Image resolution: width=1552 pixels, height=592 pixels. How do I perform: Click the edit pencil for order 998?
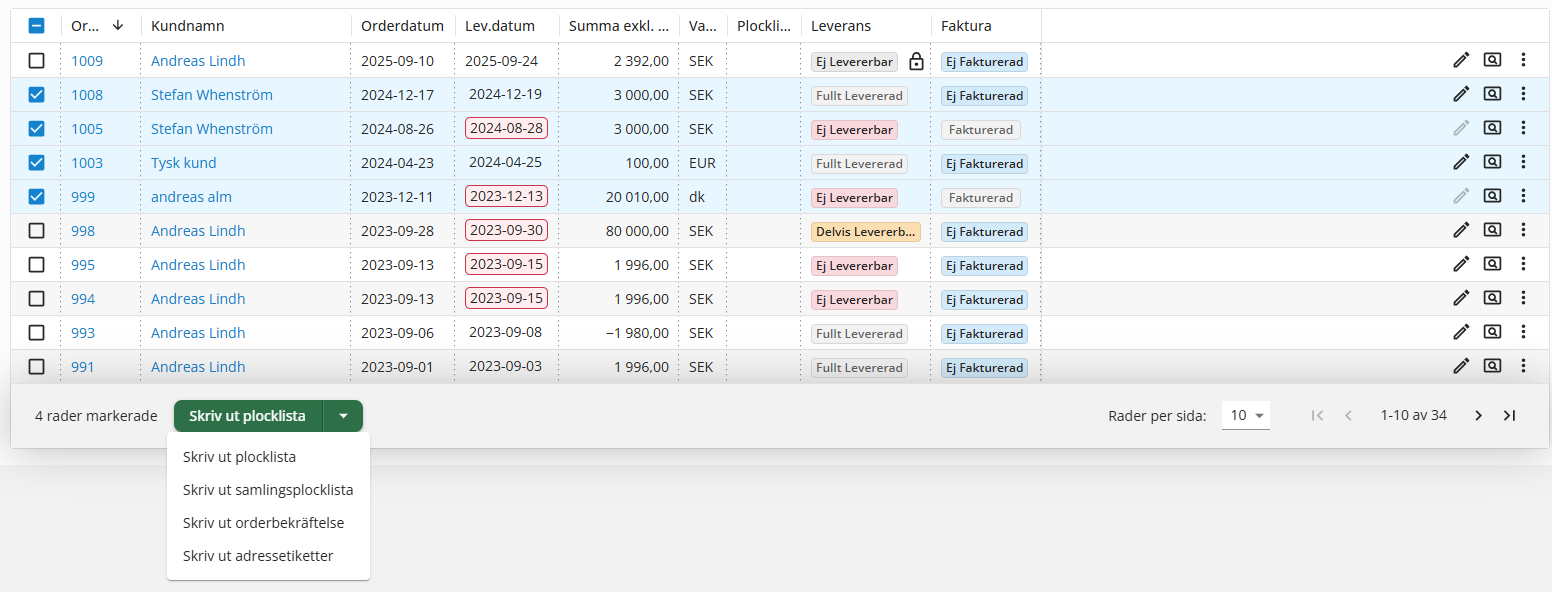(x=1461, y=230)
